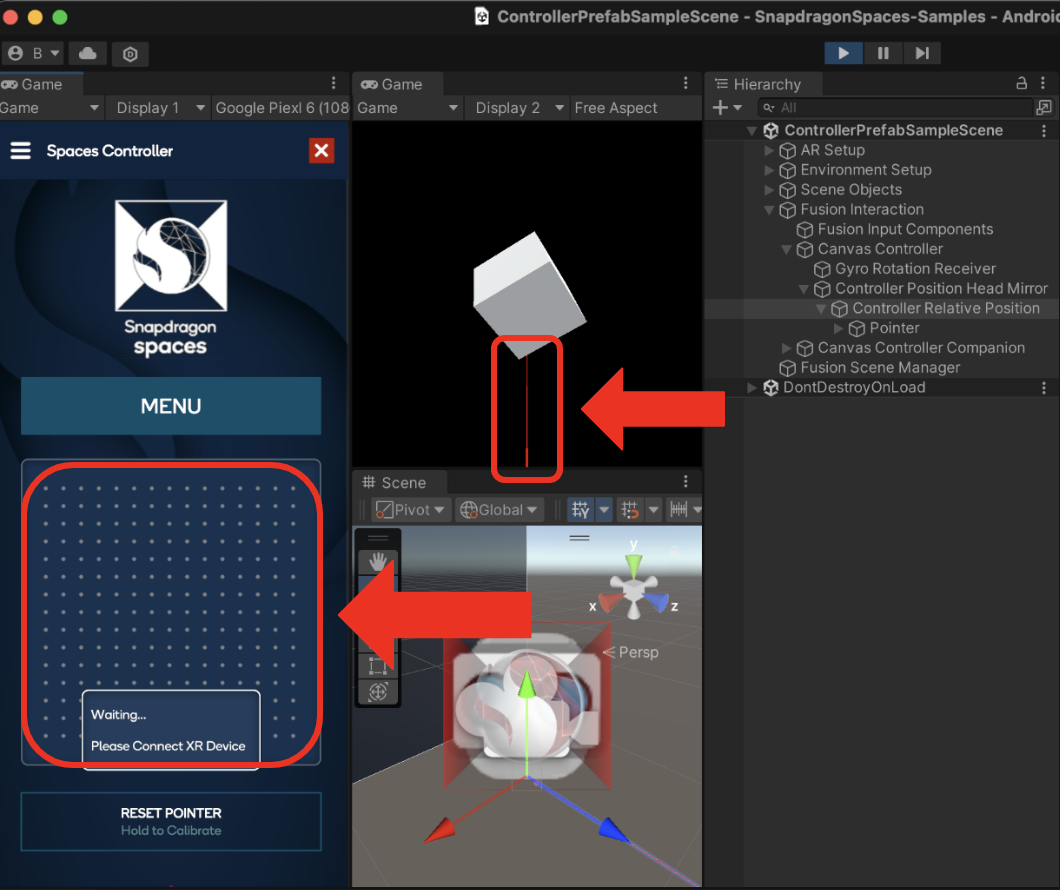Click the MENU button in Spaces Controller
Image resolution: width=1060 pixels, height=890 pixels.
point(171,405)
